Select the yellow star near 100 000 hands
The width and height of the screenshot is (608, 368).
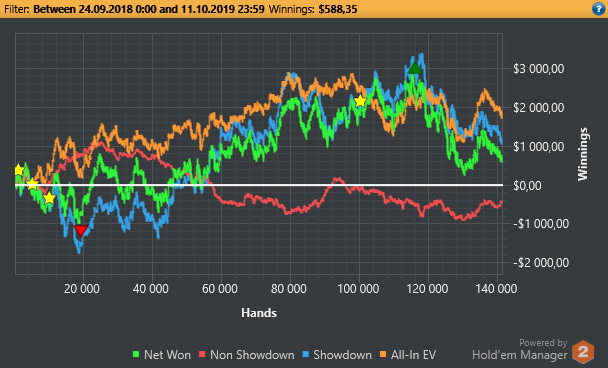tap(360, 101)
